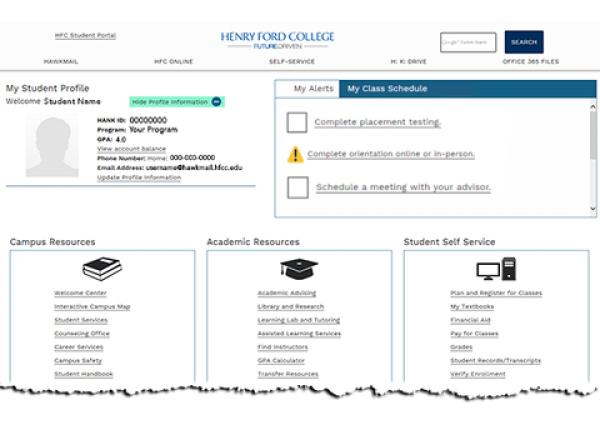Click the GPA value 4.0

tap(121, 139)
